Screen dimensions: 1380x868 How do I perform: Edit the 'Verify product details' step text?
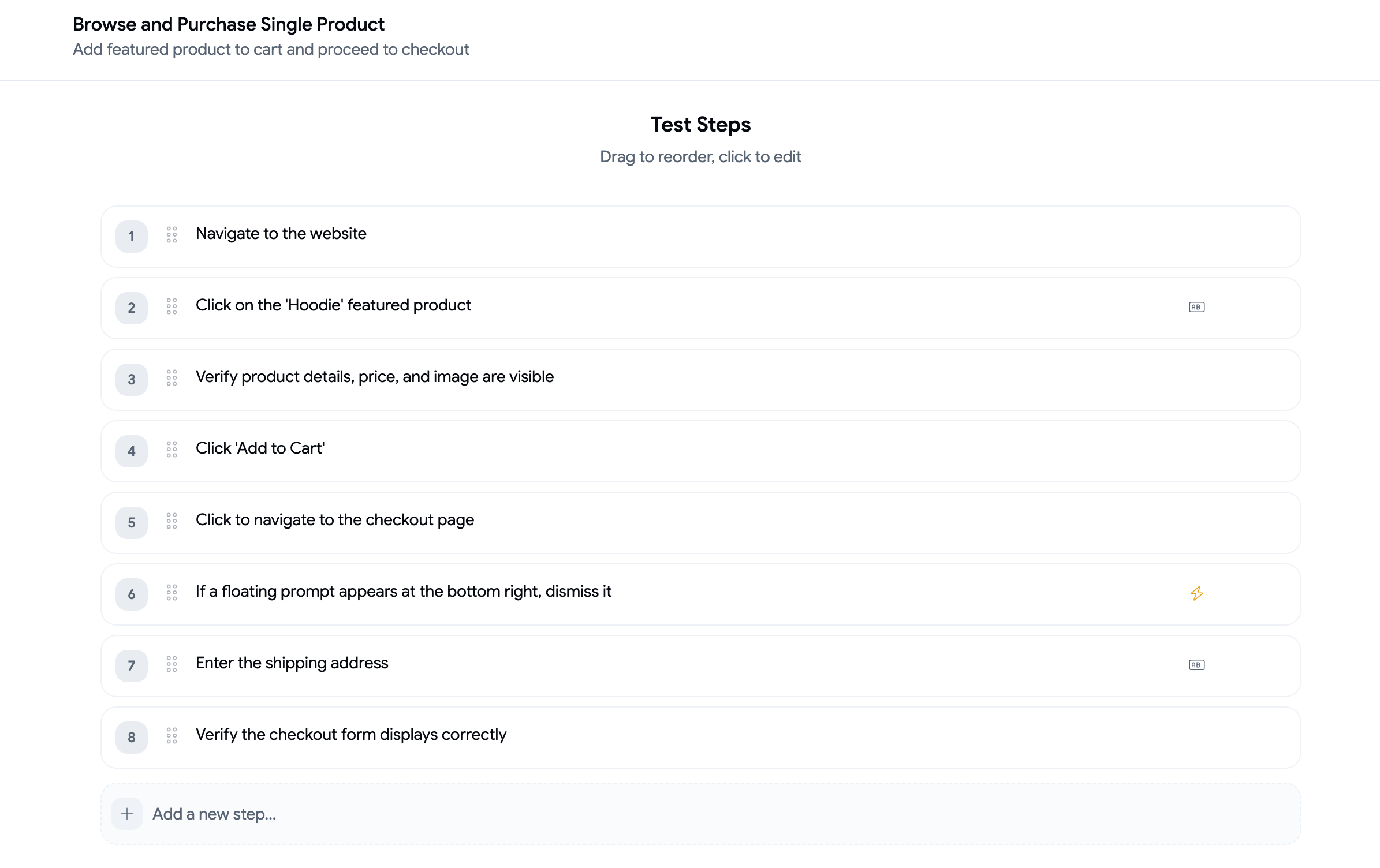click(374, 377)
